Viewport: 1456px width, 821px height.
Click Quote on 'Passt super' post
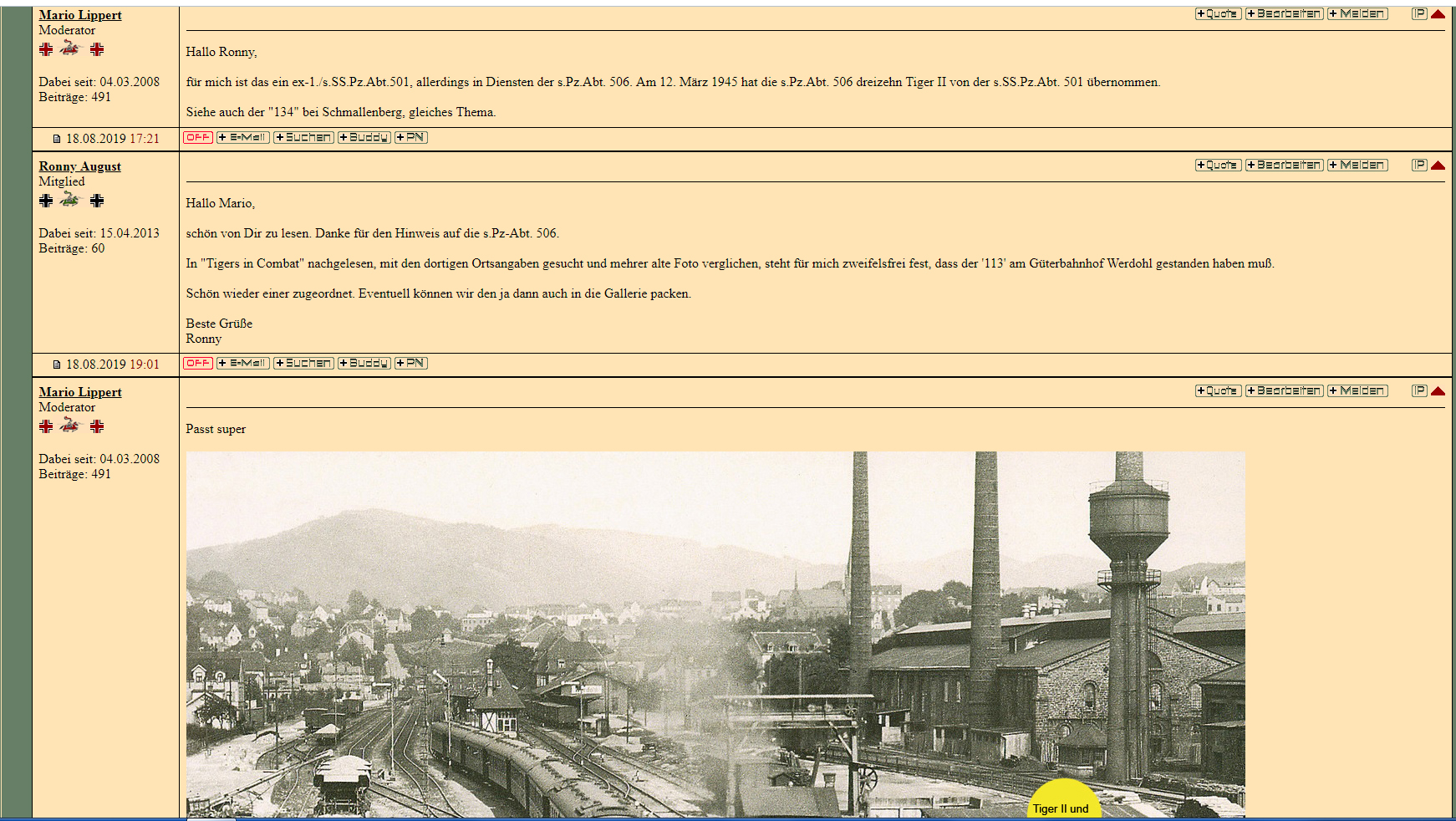[1218, 391]
